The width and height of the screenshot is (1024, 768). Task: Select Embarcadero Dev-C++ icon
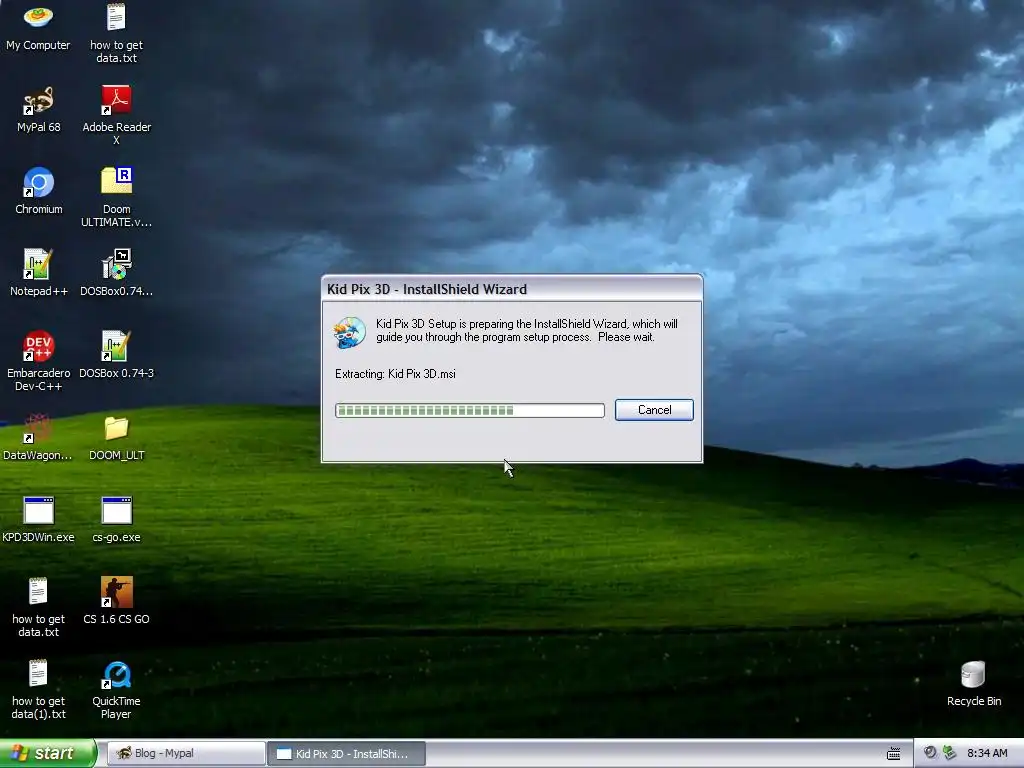pyautogui.click(x=39, y=361)
